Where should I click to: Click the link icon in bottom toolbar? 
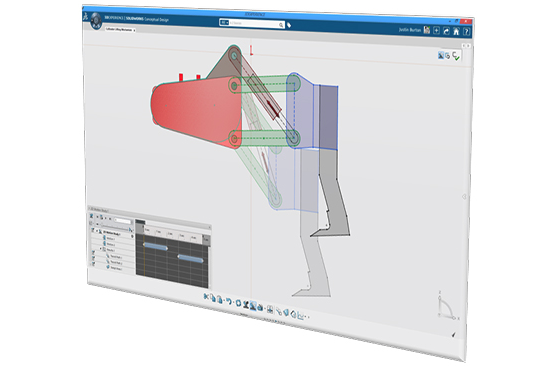[x=279, y=311]
